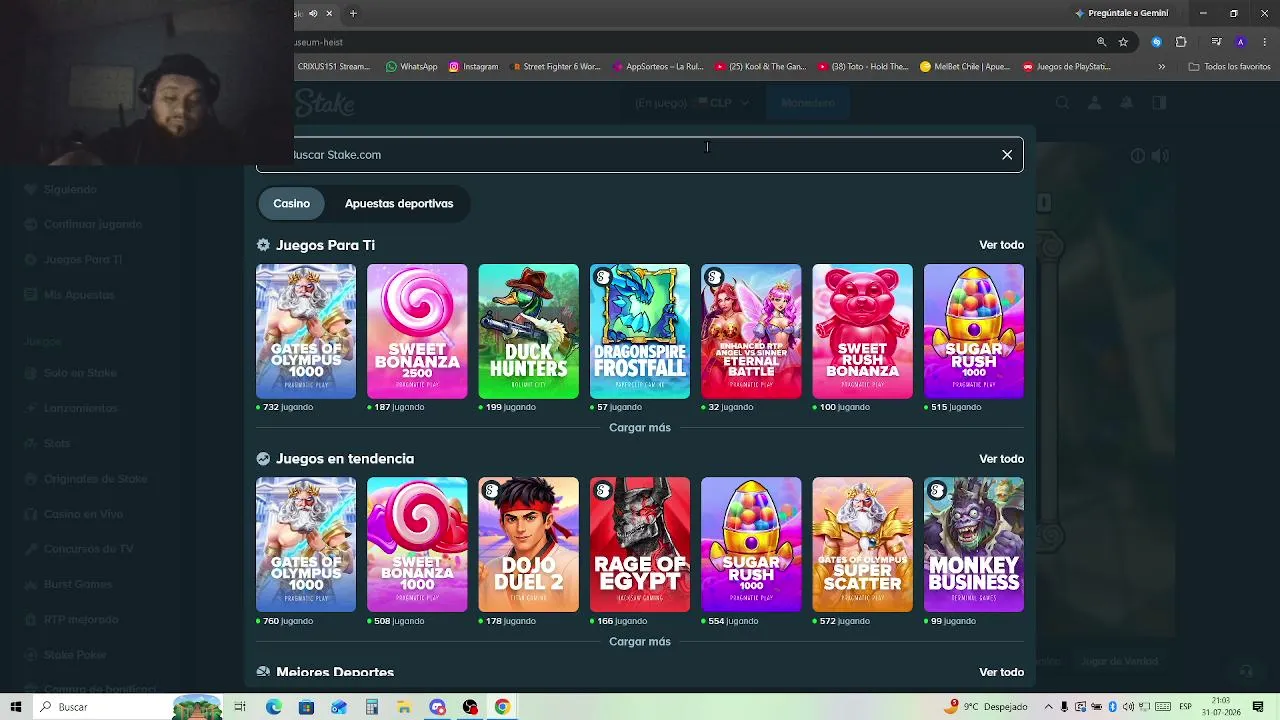
Task: Open the Juegos de PlayStation bookmark
Action: click(1067, 67)
